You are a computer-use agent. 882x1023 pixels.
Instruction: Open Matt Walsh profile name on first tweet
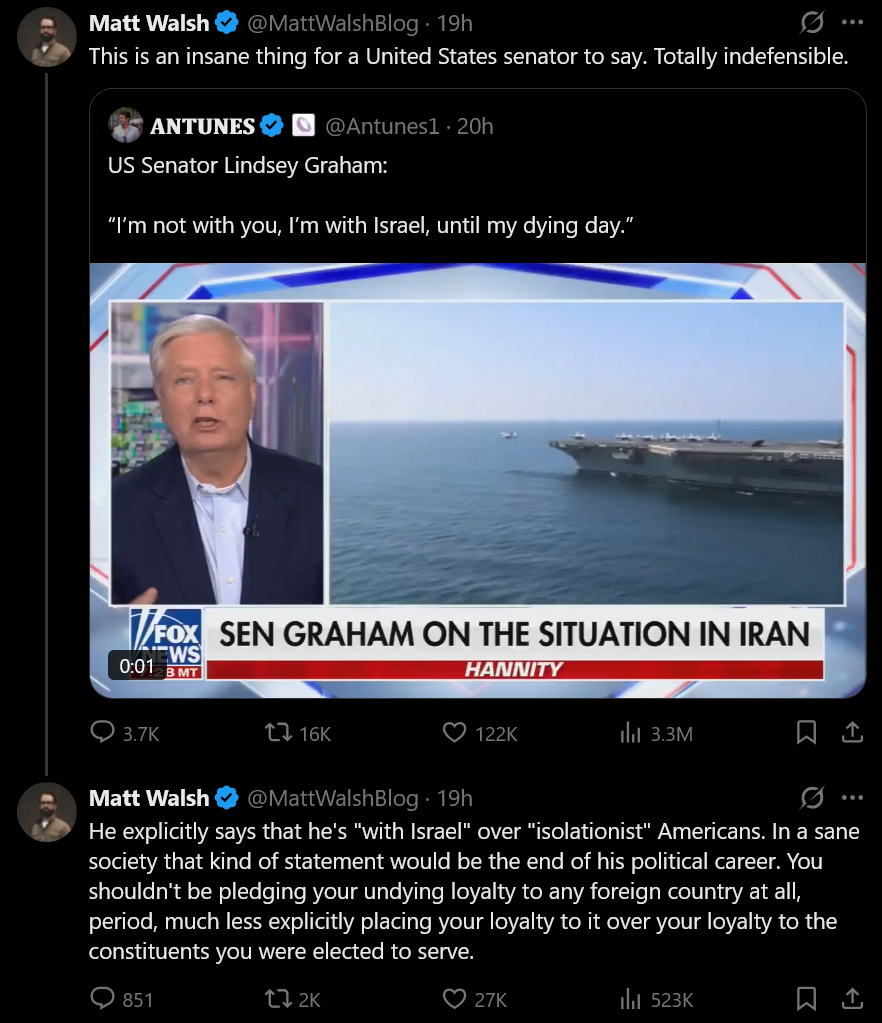(149, 23)
